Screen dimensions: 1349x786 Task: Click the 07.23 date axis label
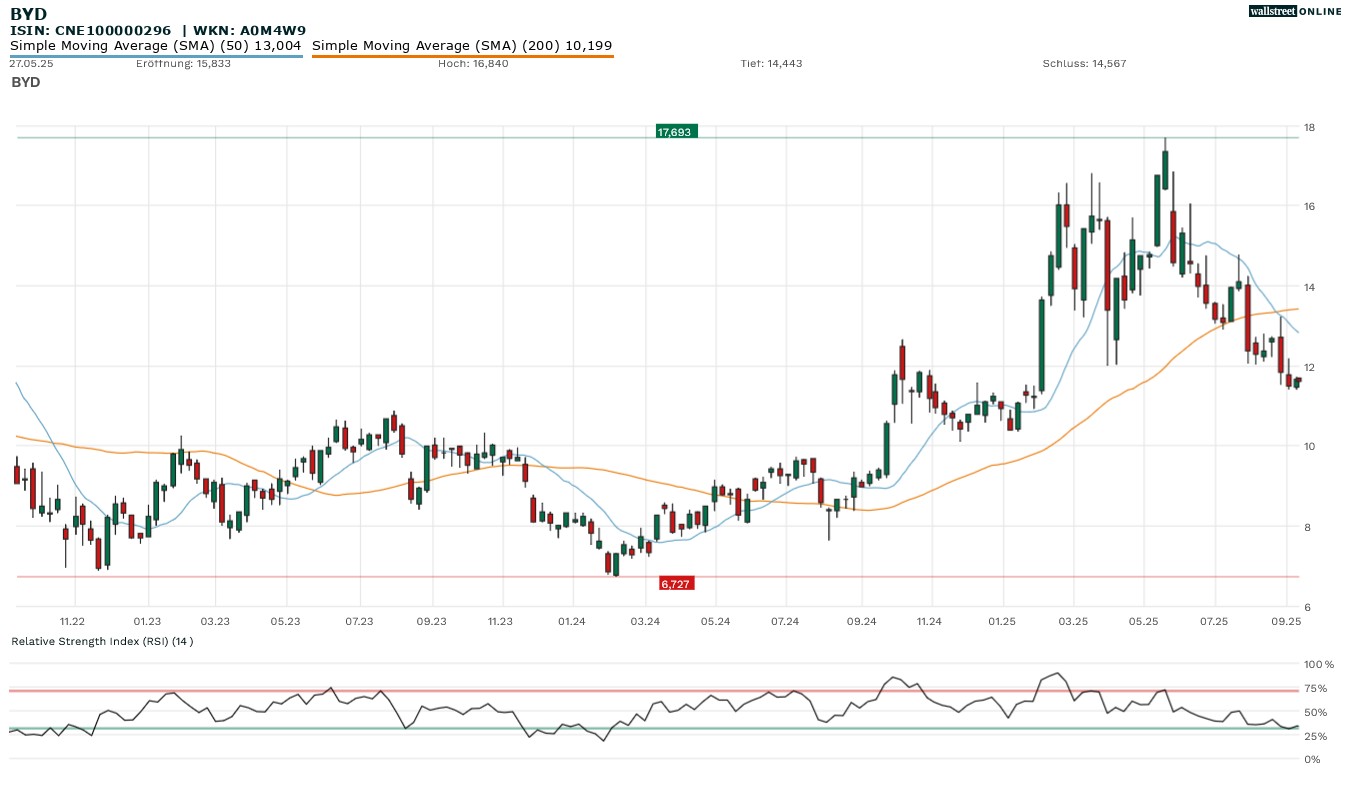click(359, 621)
